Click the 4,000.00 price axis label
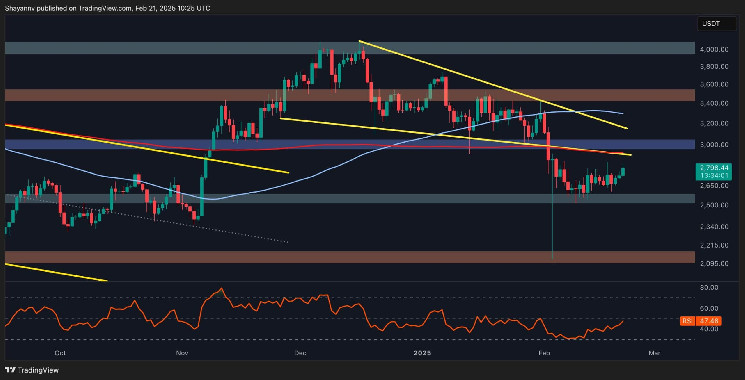The height and width of the screenshot is (380, 745). (x=710, y=49)
